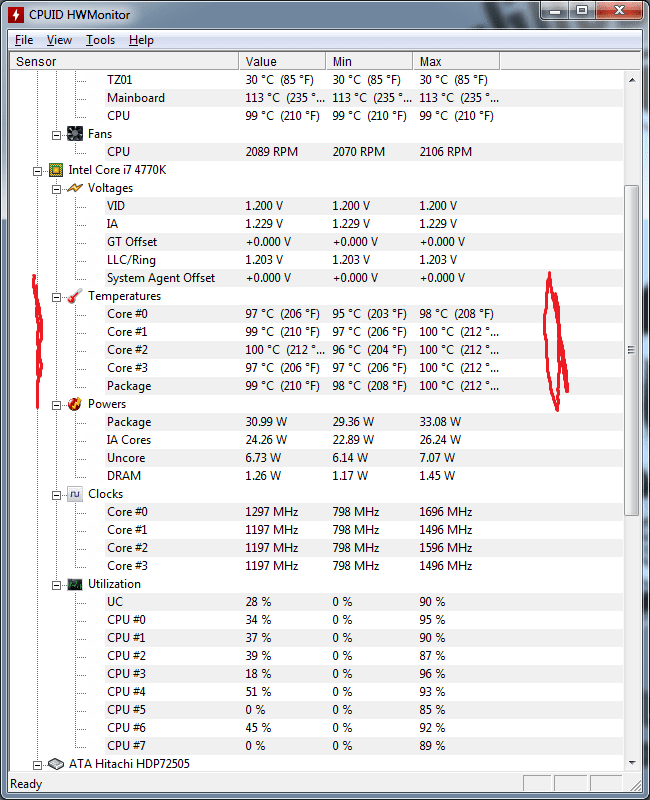Click the Clocks waveform icon
This screenshot has height=800, width=650.
pyautogui.click(x=75, y=494)
